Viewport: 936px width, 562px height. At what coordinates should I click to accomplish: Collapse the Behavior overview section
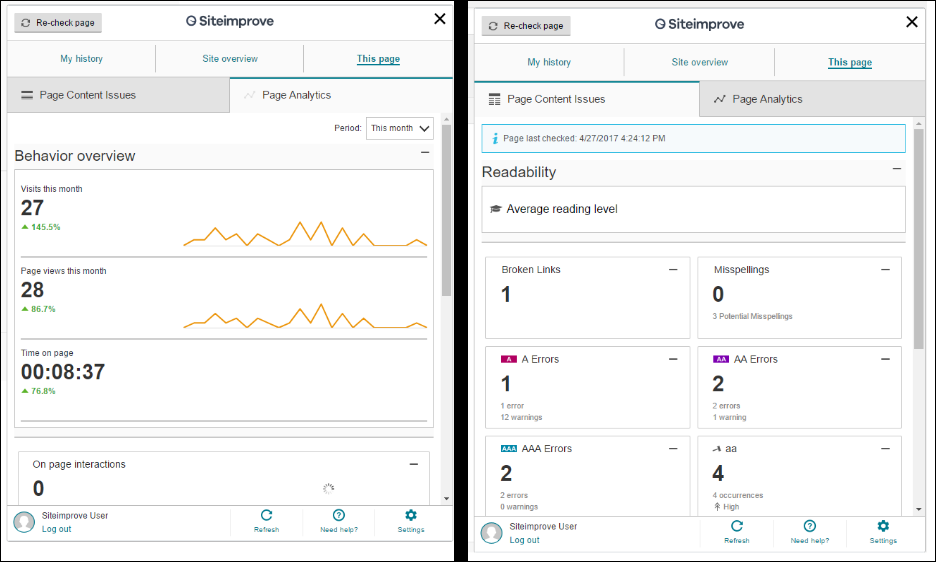[x=425, y=153]
